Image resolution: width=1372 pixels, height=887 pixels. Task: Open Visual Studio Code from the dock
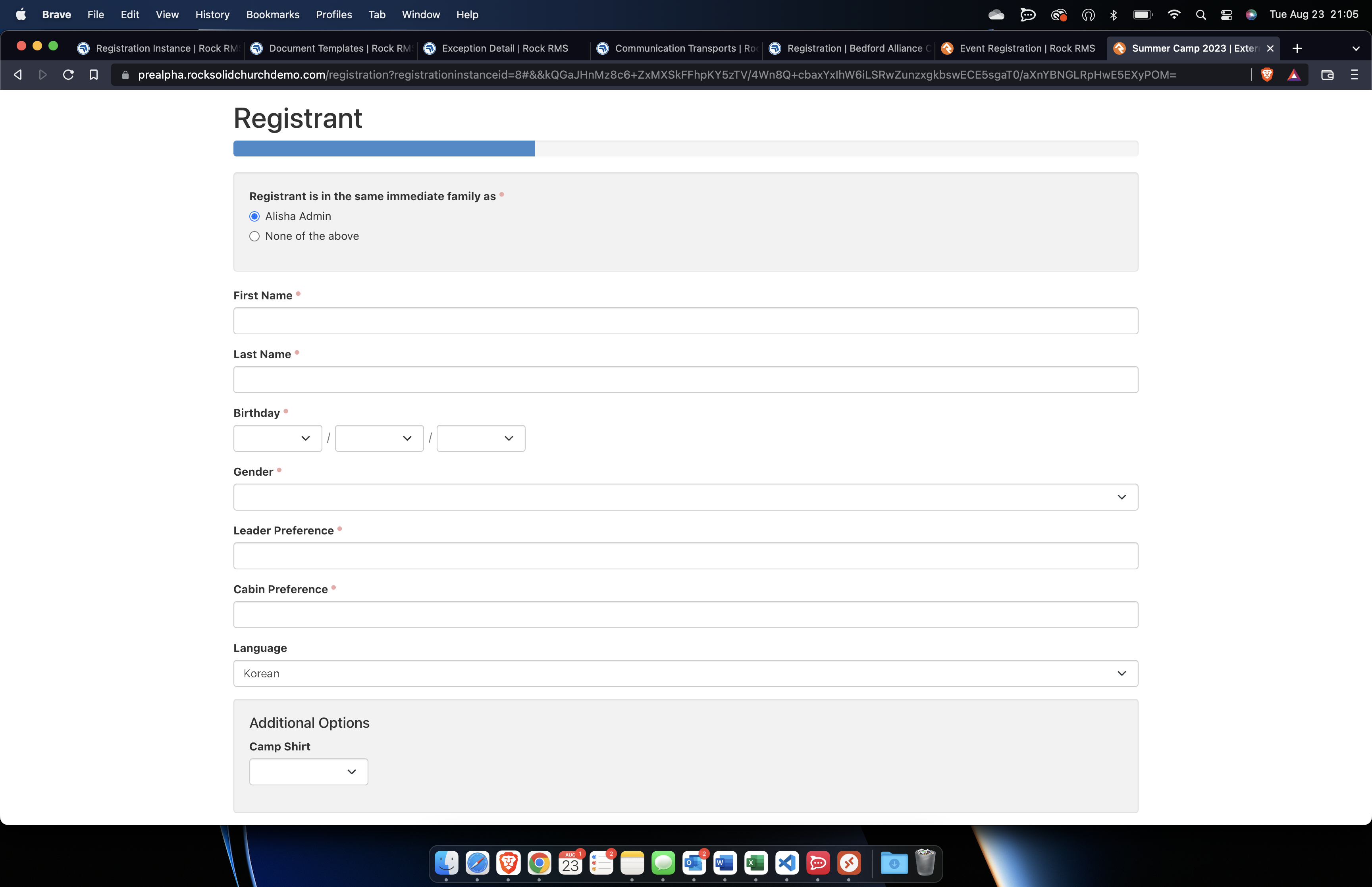pos(786,864)
